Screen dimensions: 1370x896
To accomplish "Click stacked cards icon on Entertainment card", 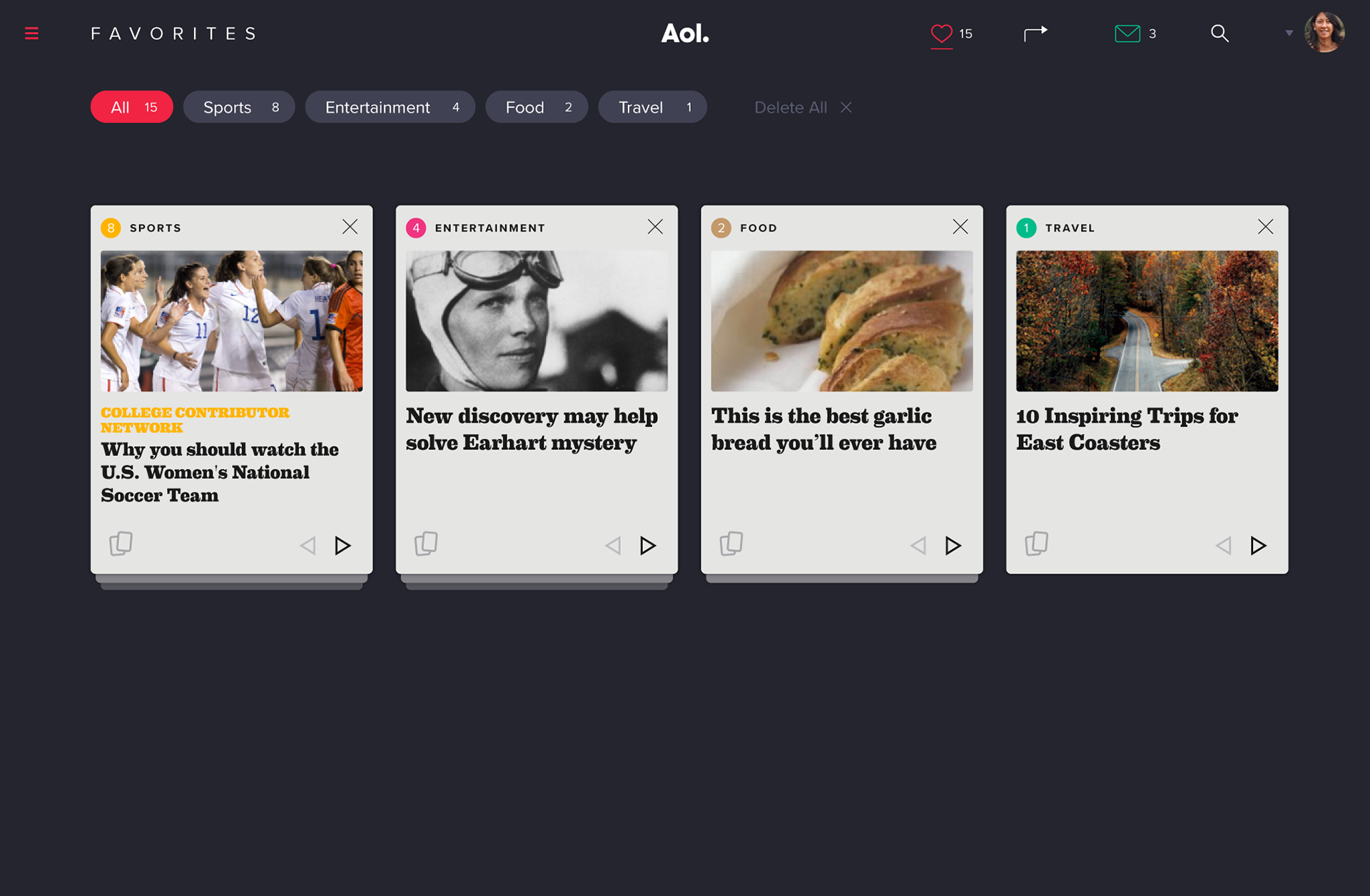I will [x=426, y=544].
